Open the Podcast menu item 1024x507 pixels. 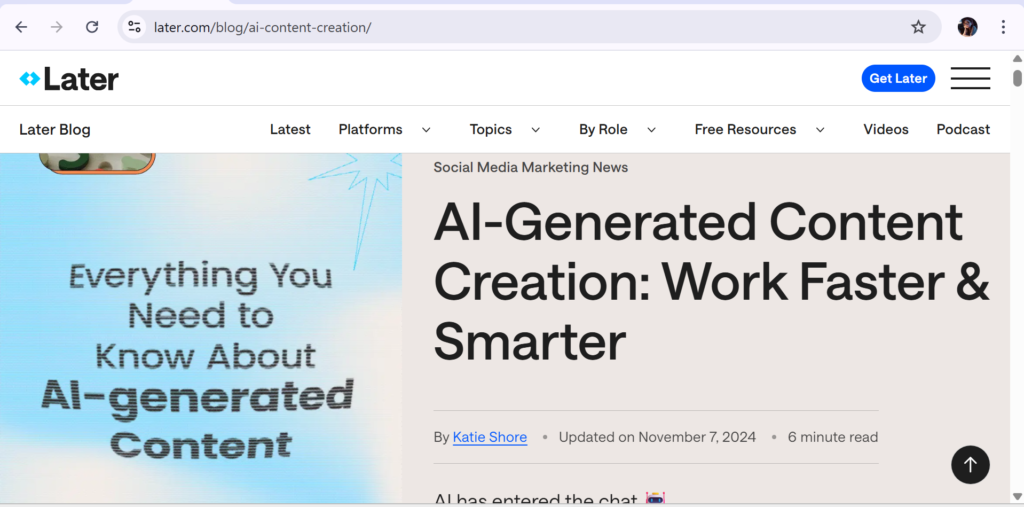click(963, 129)
